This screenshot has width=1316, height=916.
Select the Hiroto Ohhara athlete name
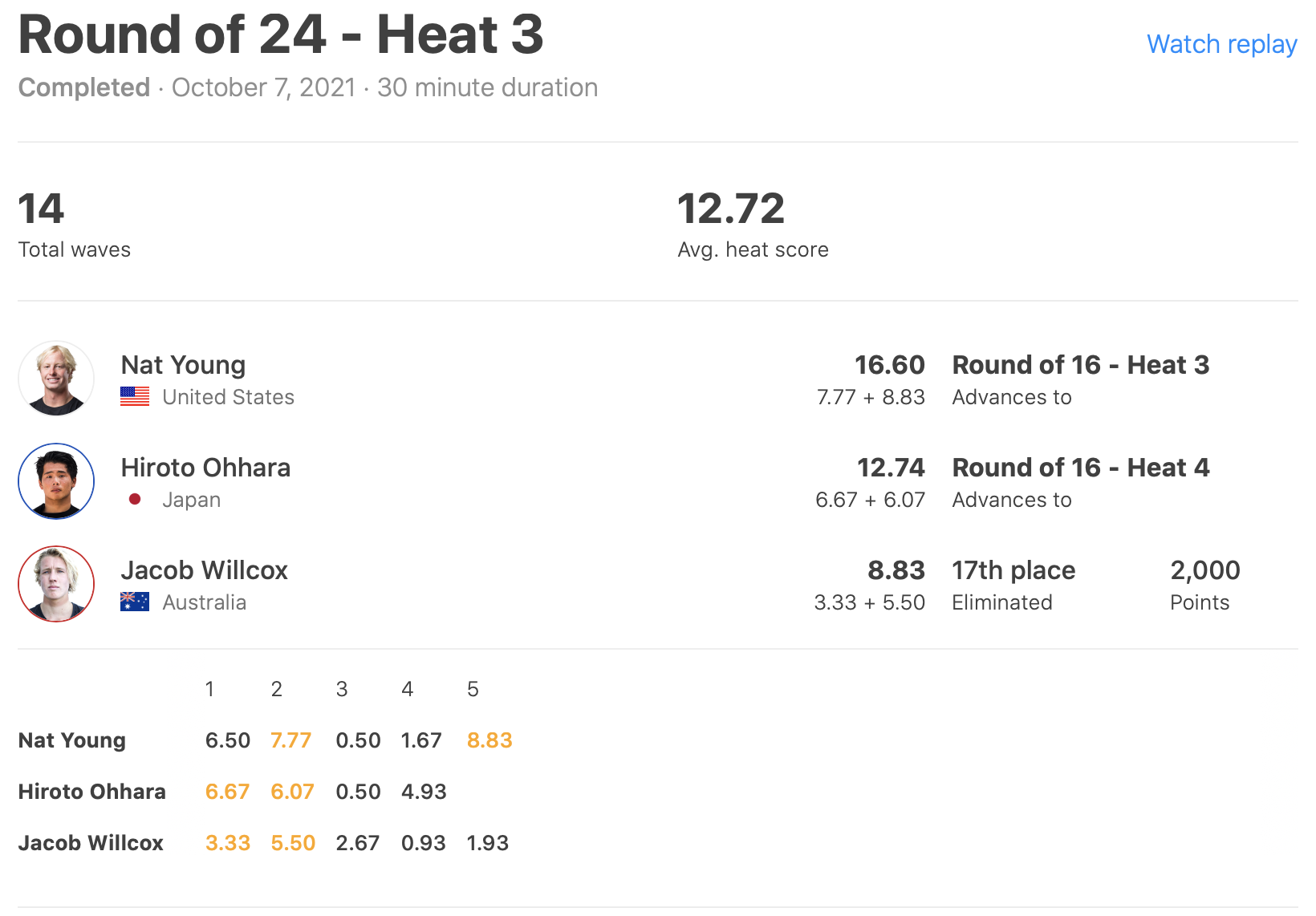point(205,468)
